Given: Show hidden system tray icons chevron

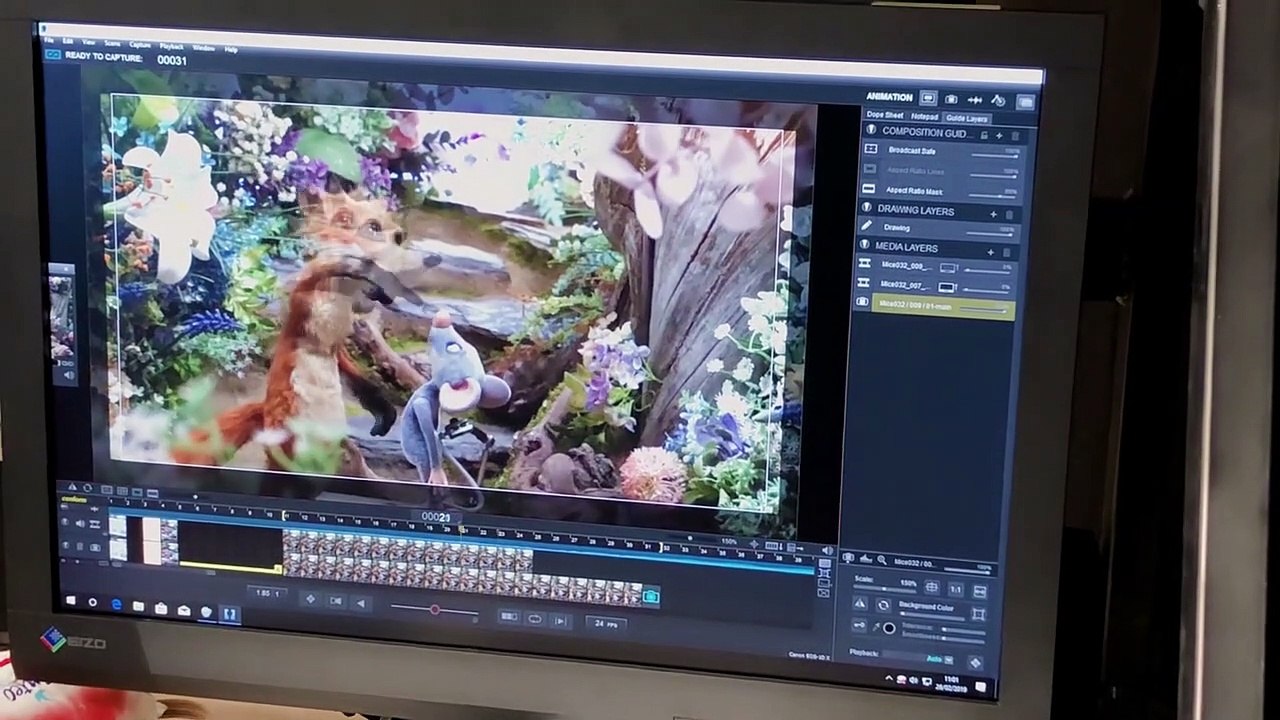Looking at the screenshot, I should pyautogui.click(x=889, y=679).
